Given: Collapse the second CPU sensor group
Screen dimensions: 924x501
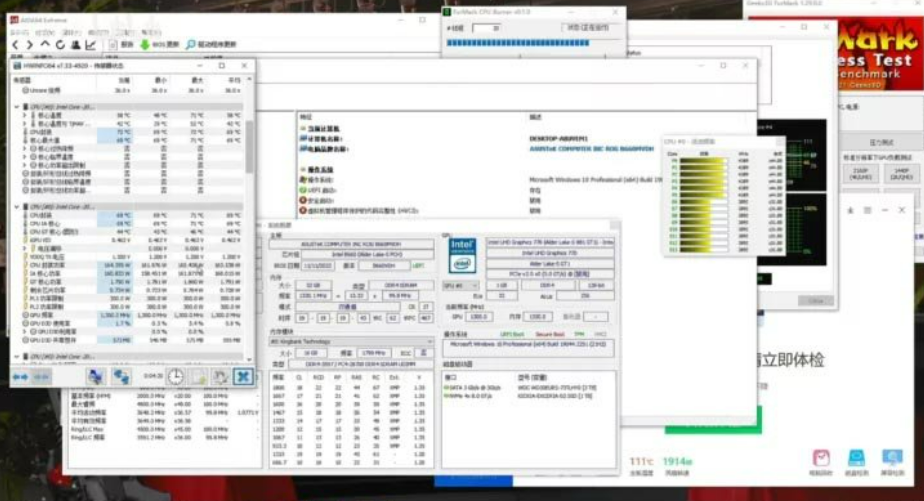Looking at the screenshot, I should coord(17,207).
